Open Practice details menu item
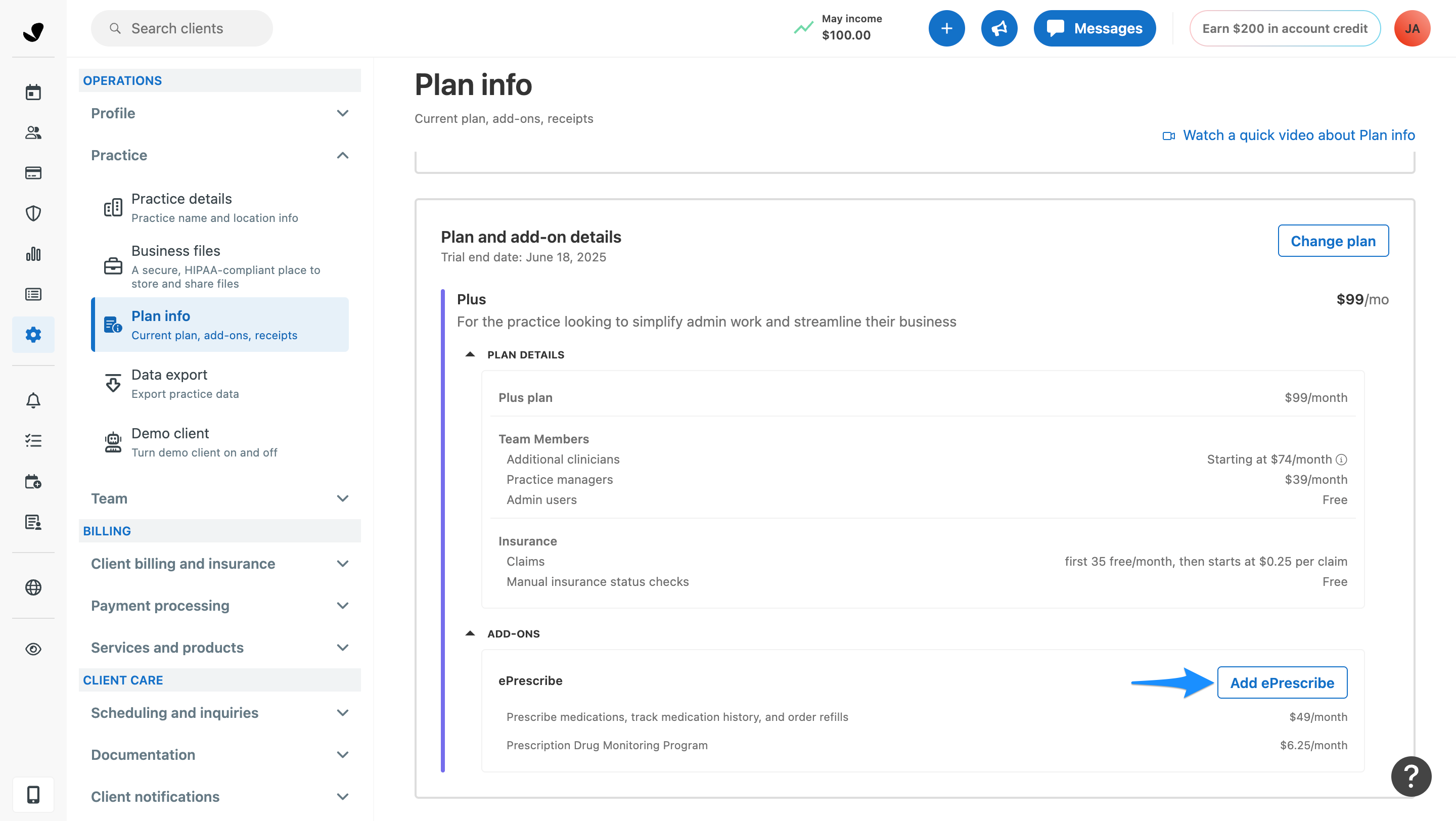The height and width of the screenshot is (821, 1456). pos(220,207)
